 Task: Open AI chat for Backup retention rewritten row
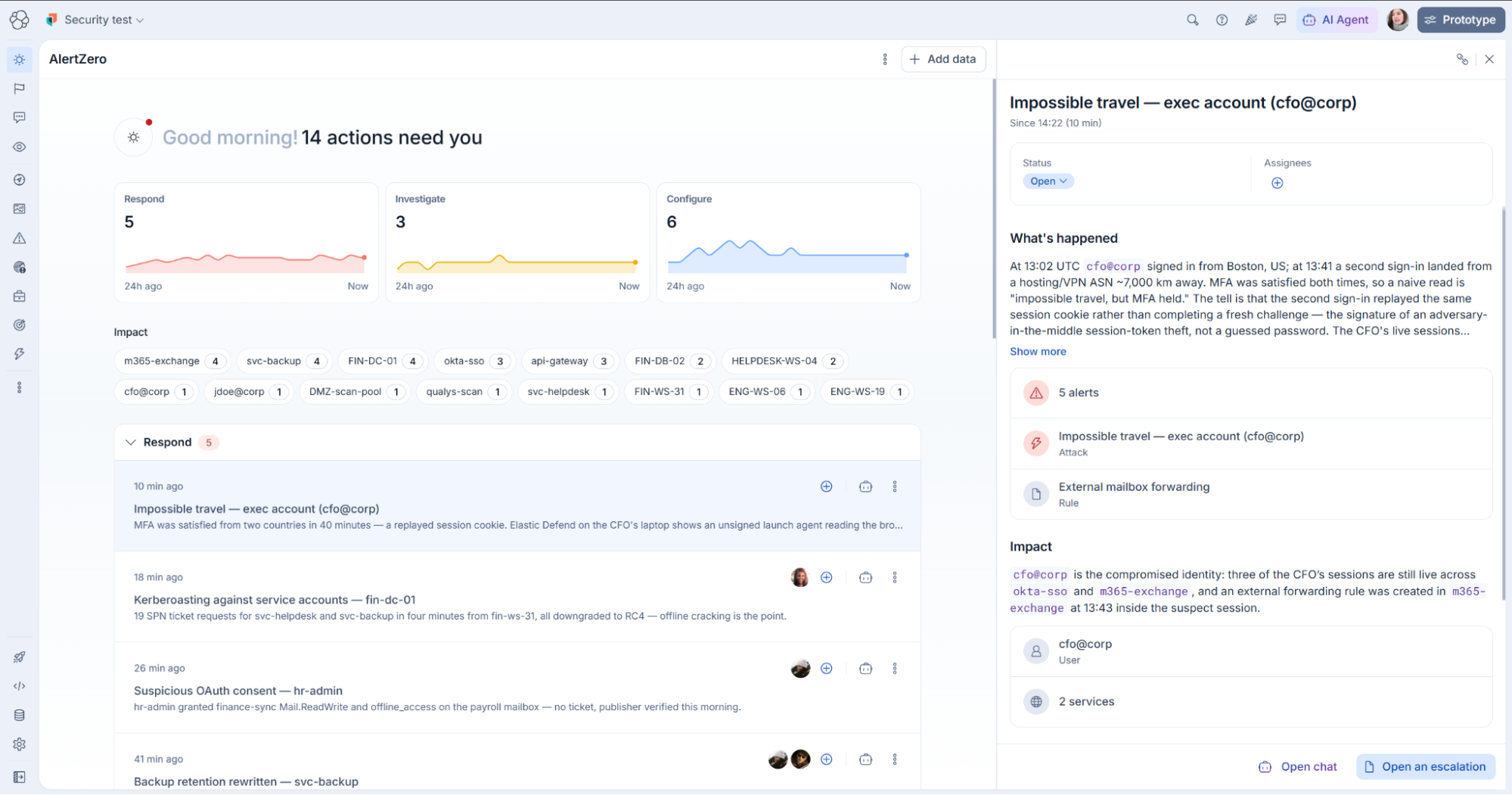[866, 759]
